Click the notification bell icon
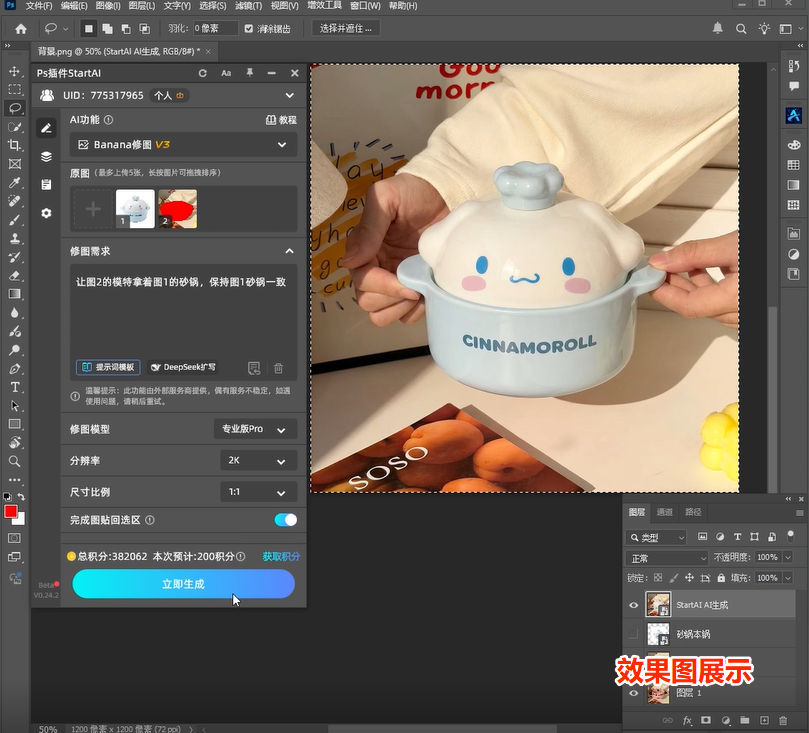The width and height of the screenshot is (809, 733). [x=718, y=28]
